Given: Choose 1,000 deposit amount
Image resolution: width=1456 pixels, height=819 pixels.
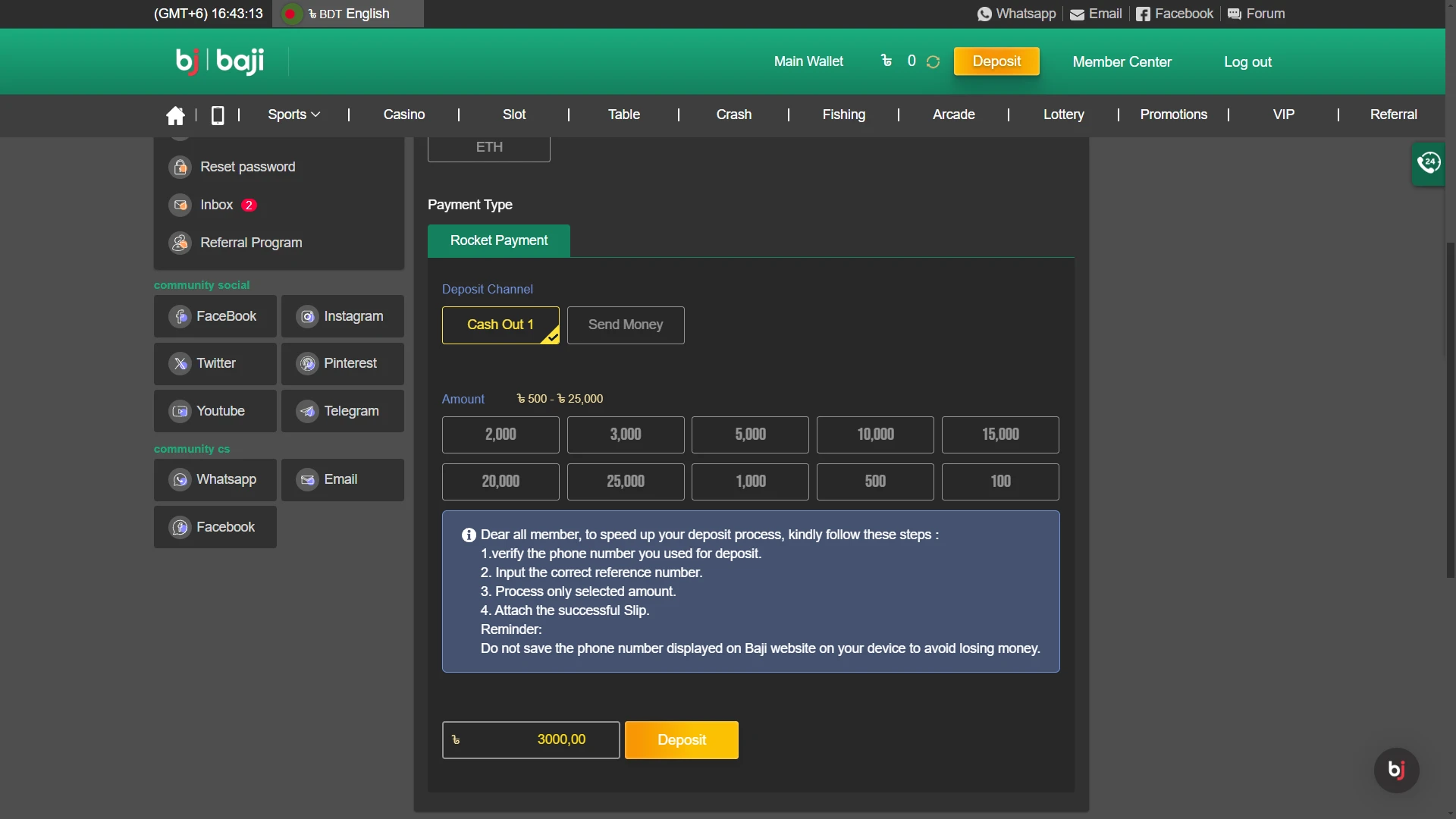Looking at the screenshot, I should [750, 482].
